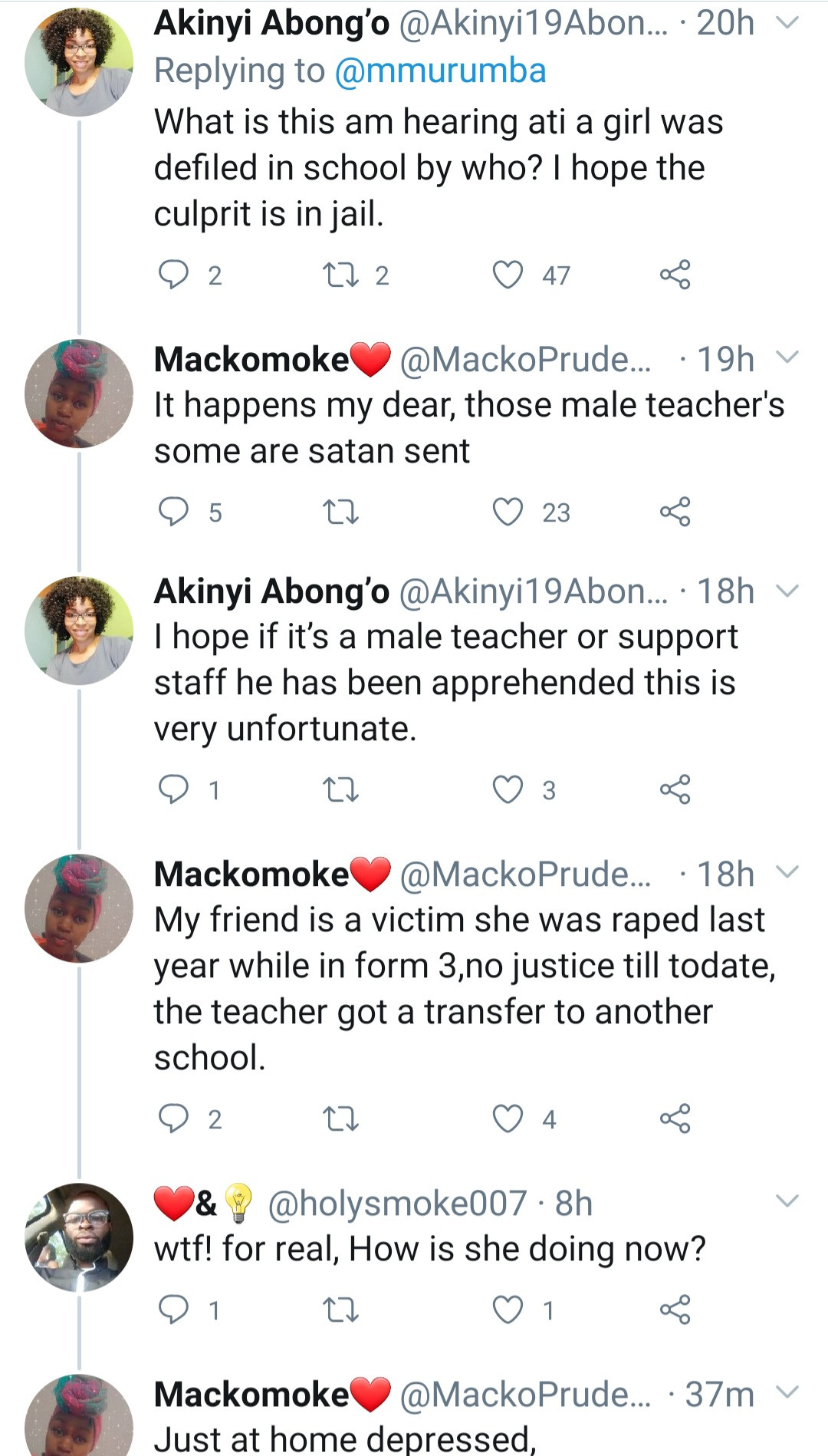The width and height of the screenshot is (828, 1456).
Task: Open the chevron menu on holysmoke007's 8h tweet
Action: point(787,1201)
